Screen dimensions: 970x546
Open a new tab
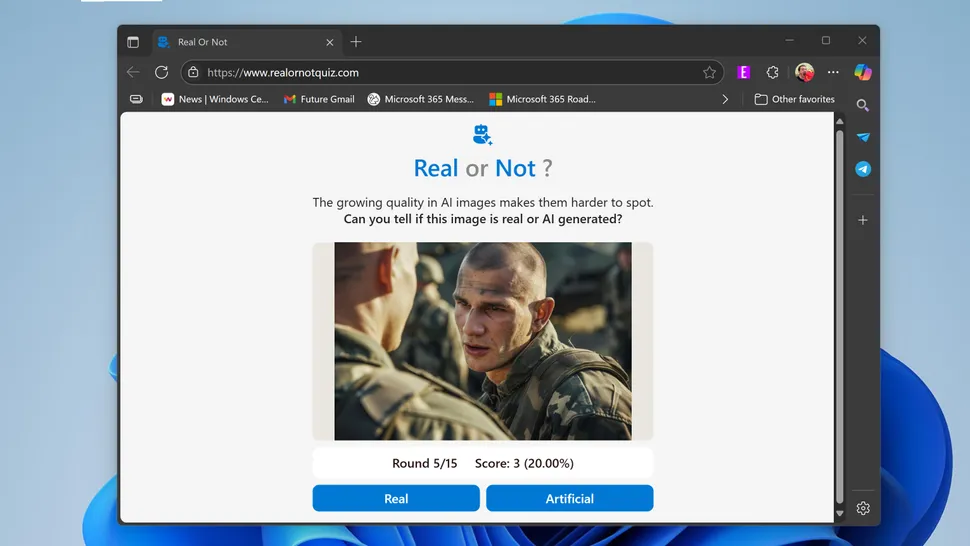(356, 42)
